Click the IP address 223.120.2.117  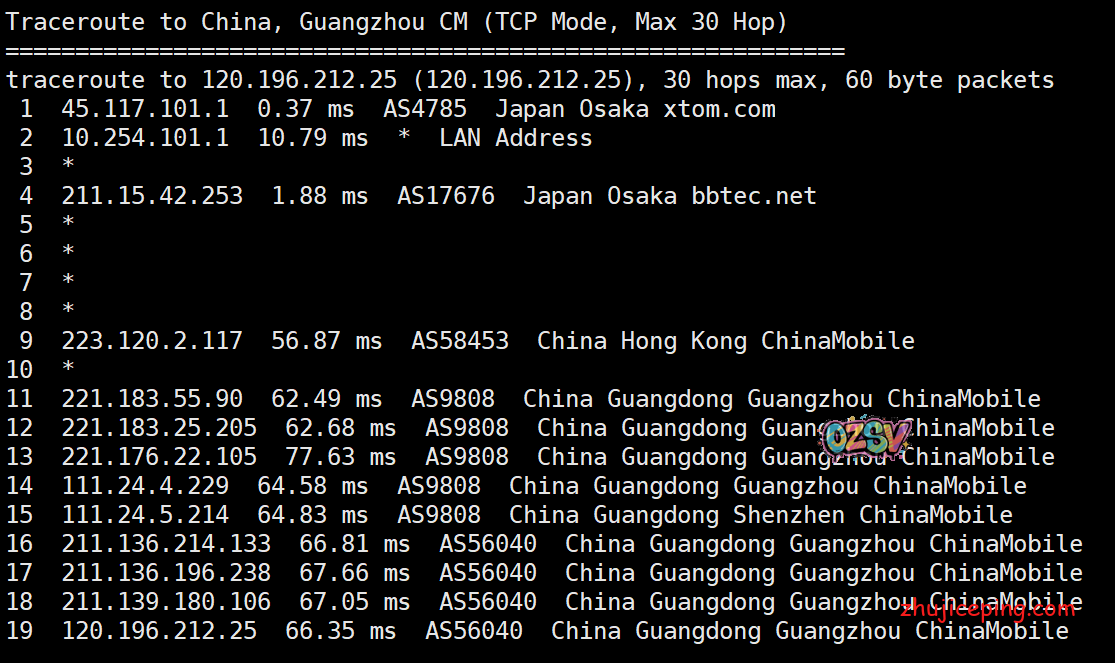pos(152,341)
